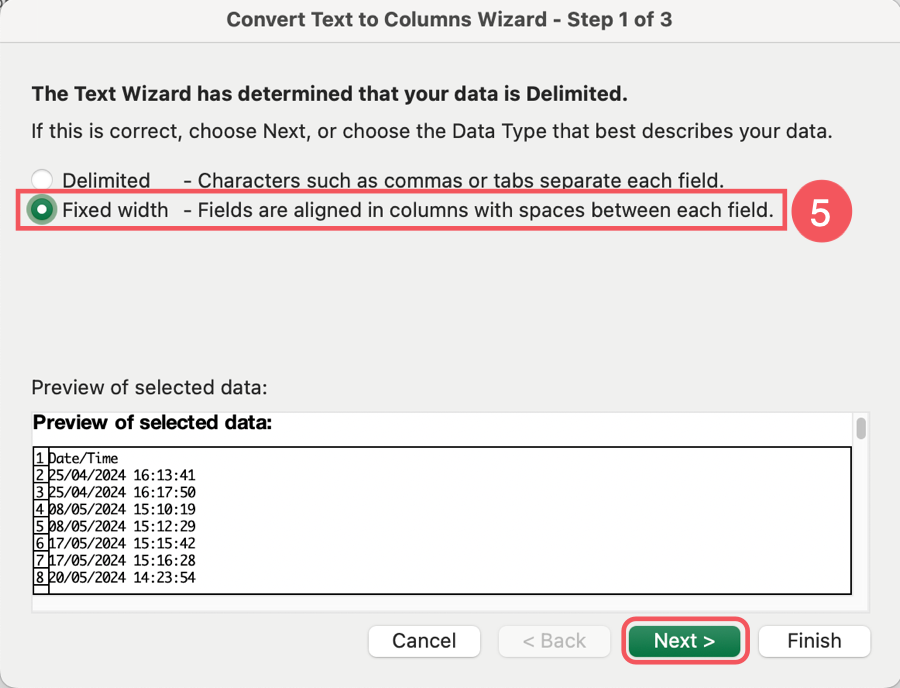900x688 pixels.
Task: Click preview row 25/04/2024 16:13:41
Action: 122,475
